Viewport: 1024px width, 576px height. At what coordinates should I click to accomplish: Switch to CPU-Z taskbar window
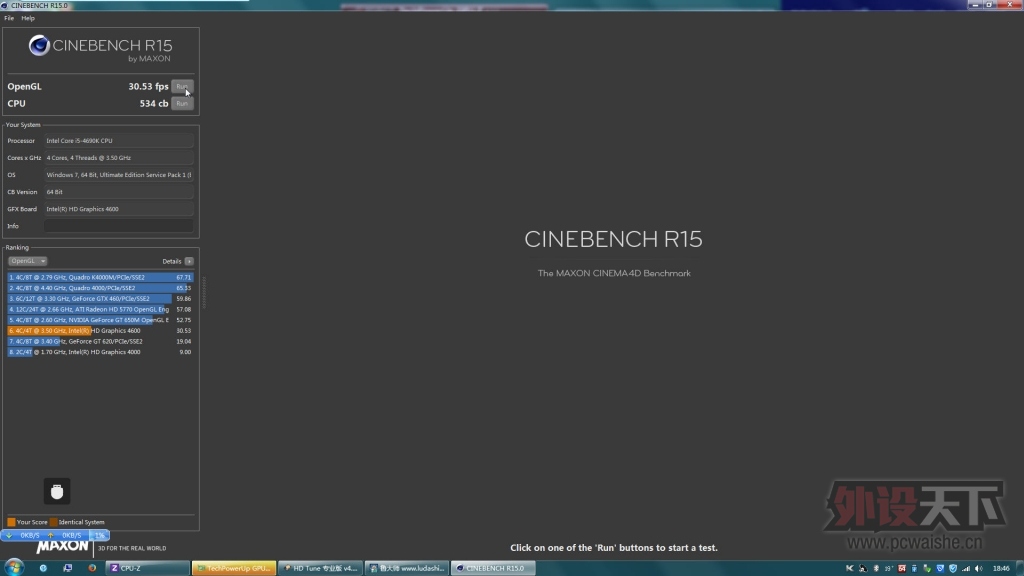click(x=148, y=568)
